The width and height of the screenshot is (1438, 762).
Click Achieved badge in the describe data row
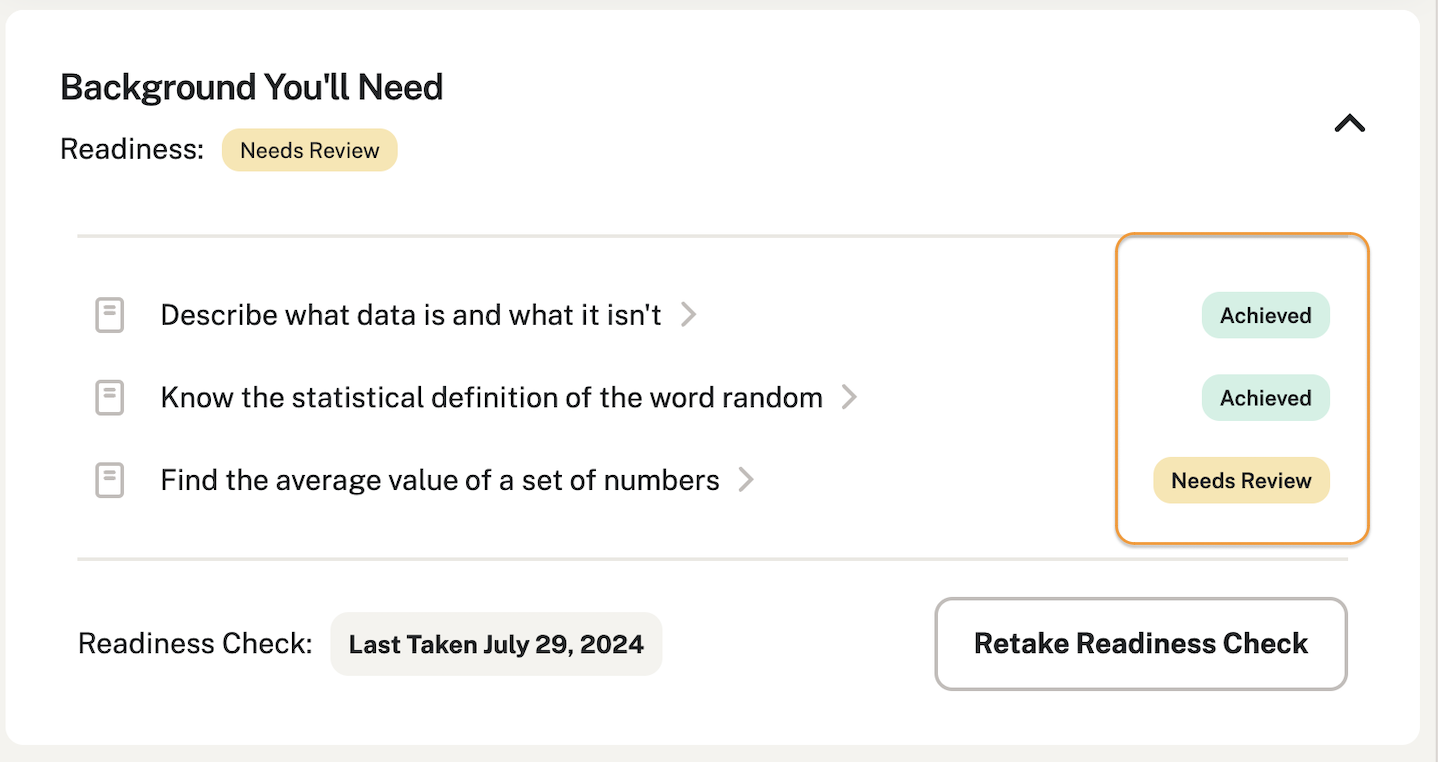click(1265, 315)
